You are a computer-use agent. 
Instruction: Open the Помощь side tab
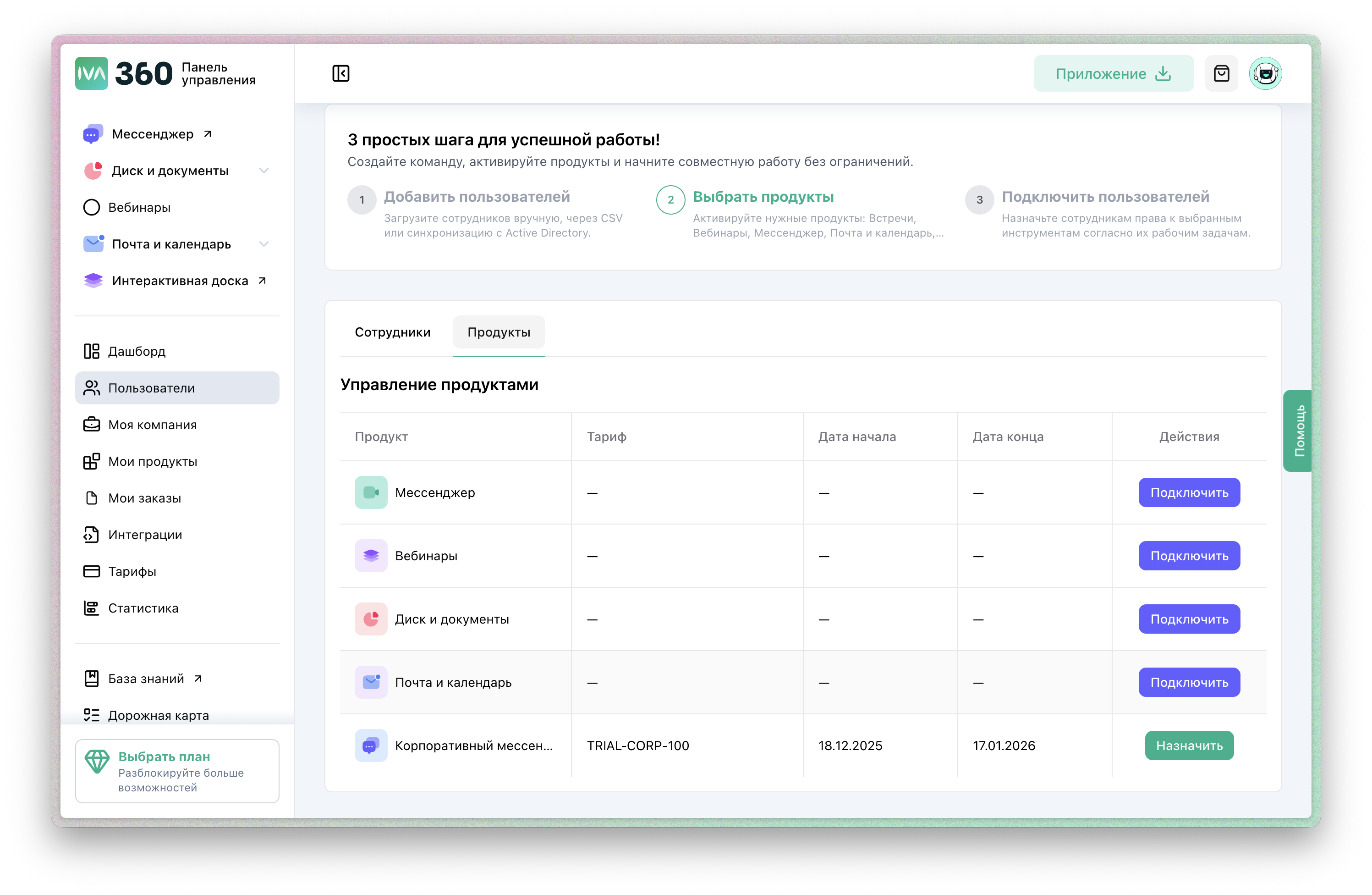click(1298, 431)
